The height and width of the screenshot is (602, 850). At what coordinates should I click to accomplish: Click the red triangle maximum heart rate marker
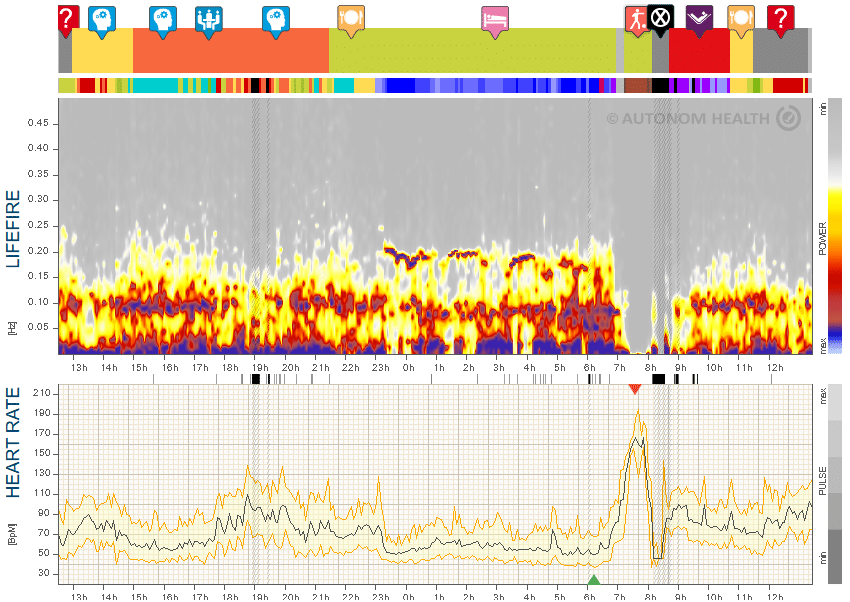pos(634,389)
